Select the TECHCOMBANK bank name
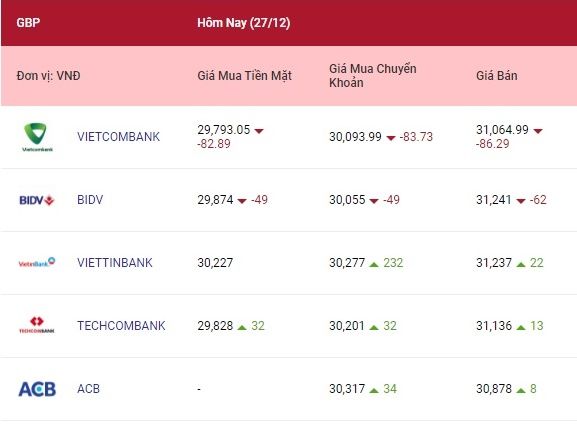Screen dimensions: 577x429 coord(121,326)
